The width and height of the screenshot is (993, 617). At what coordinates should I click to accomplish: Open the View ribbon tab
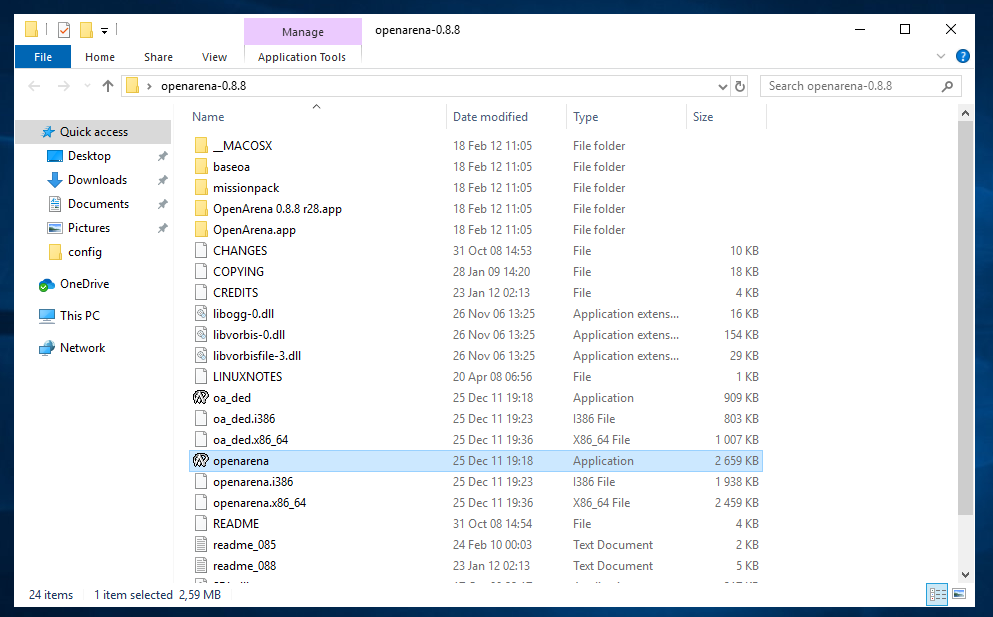coord(214,57)
